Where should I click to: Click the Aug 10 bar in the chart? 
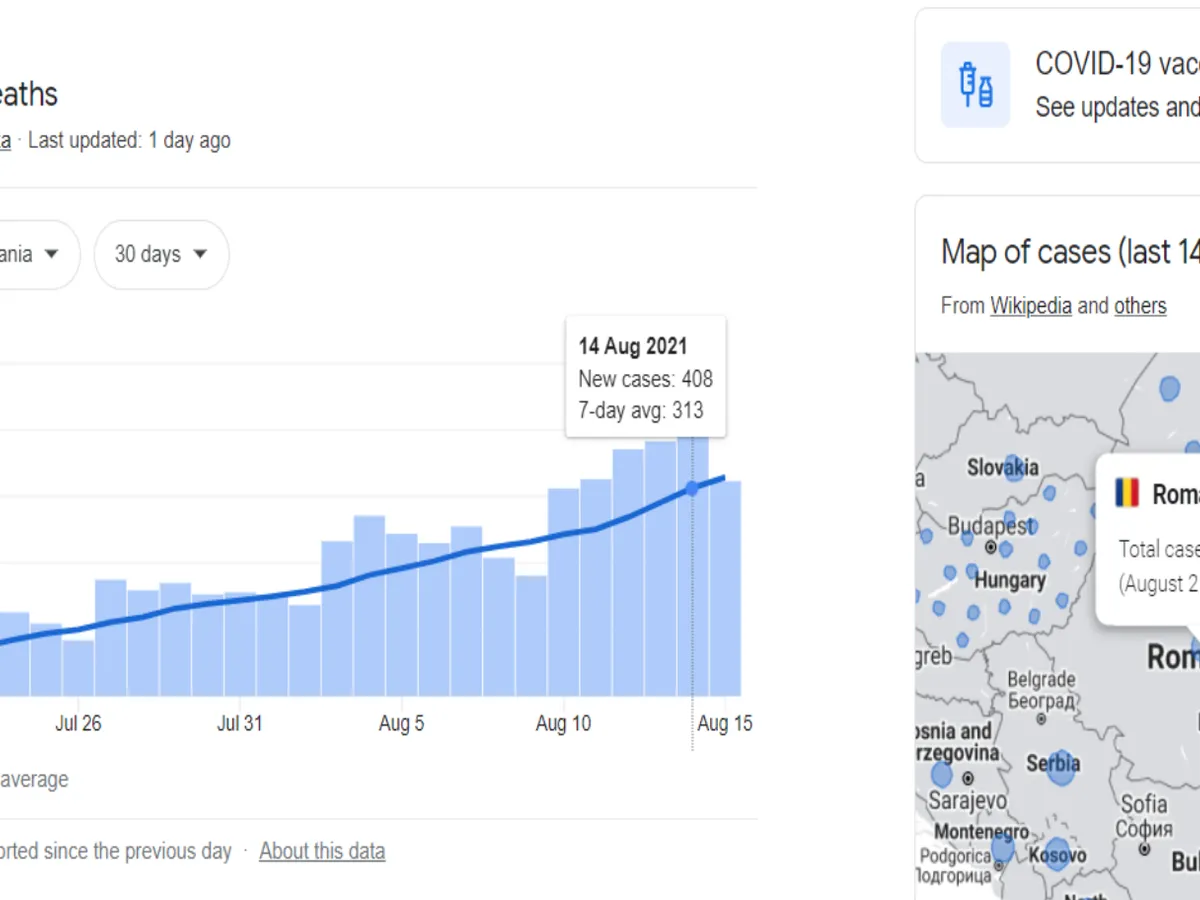564,592
